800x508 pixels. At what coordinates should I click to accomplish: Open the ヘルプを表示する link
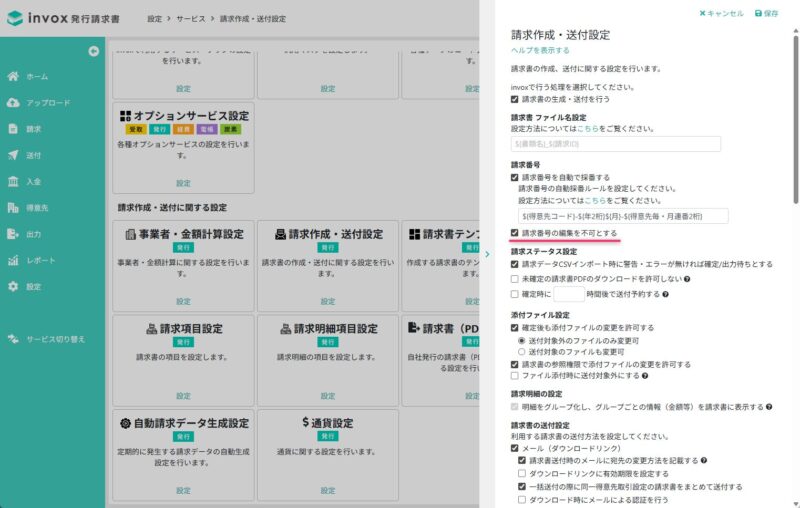tap(540, 50)
